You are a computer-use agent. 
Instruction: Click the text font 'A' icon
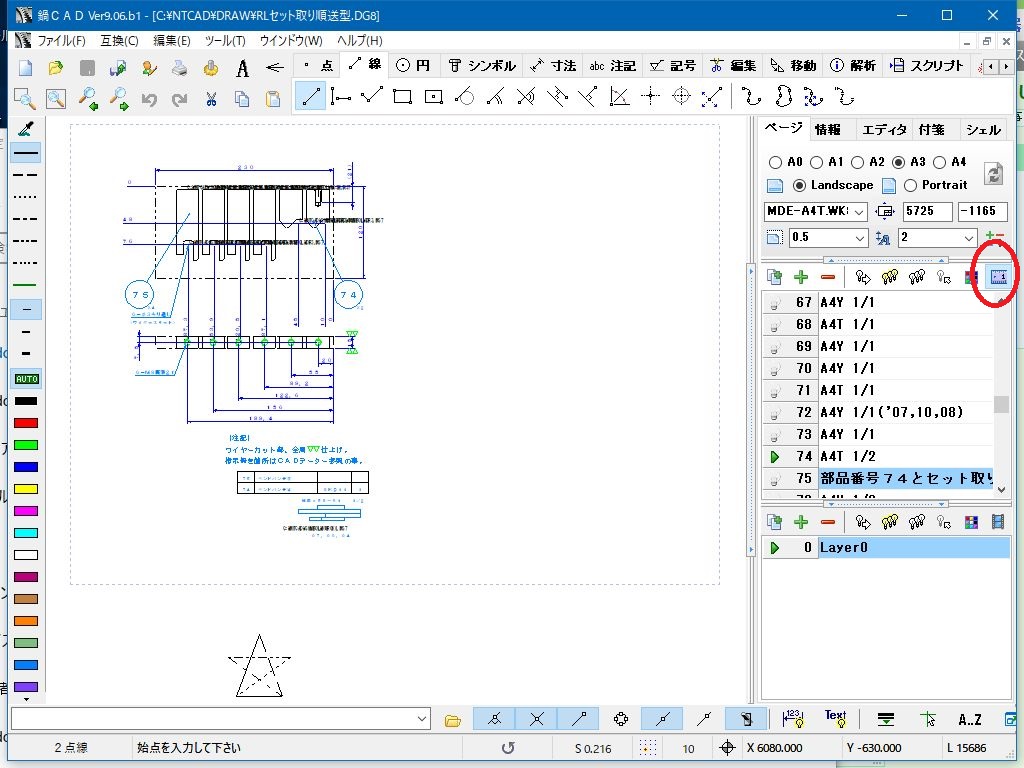point(242,67)
